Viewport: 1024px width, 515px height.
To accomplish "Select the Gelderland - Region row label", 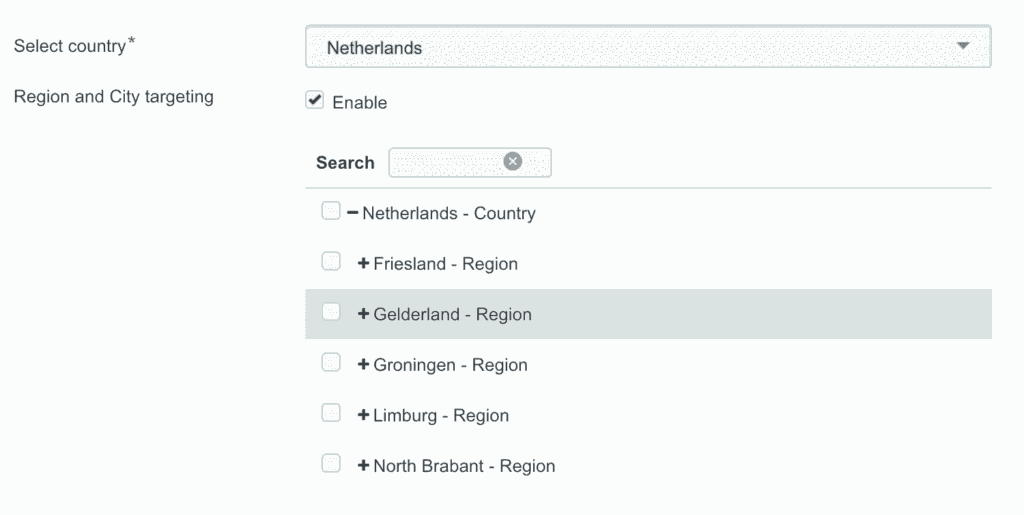I will (x=452, y=314).
